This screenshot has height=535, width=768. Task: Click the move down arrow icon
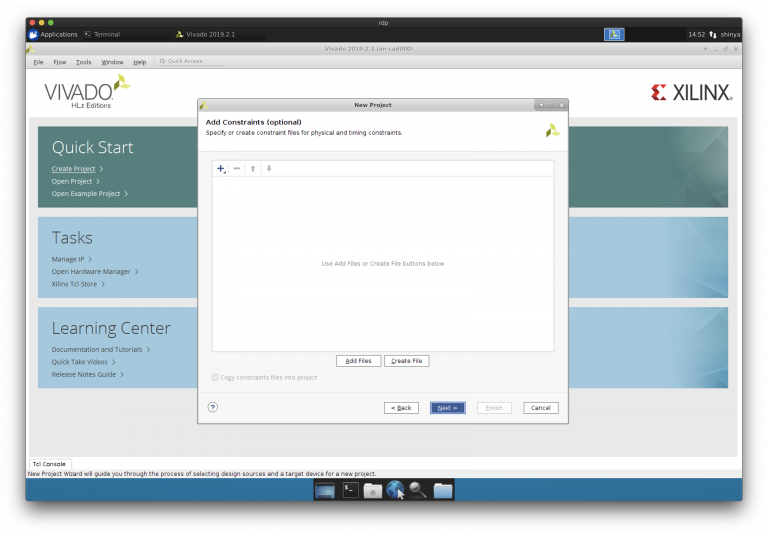269,169
